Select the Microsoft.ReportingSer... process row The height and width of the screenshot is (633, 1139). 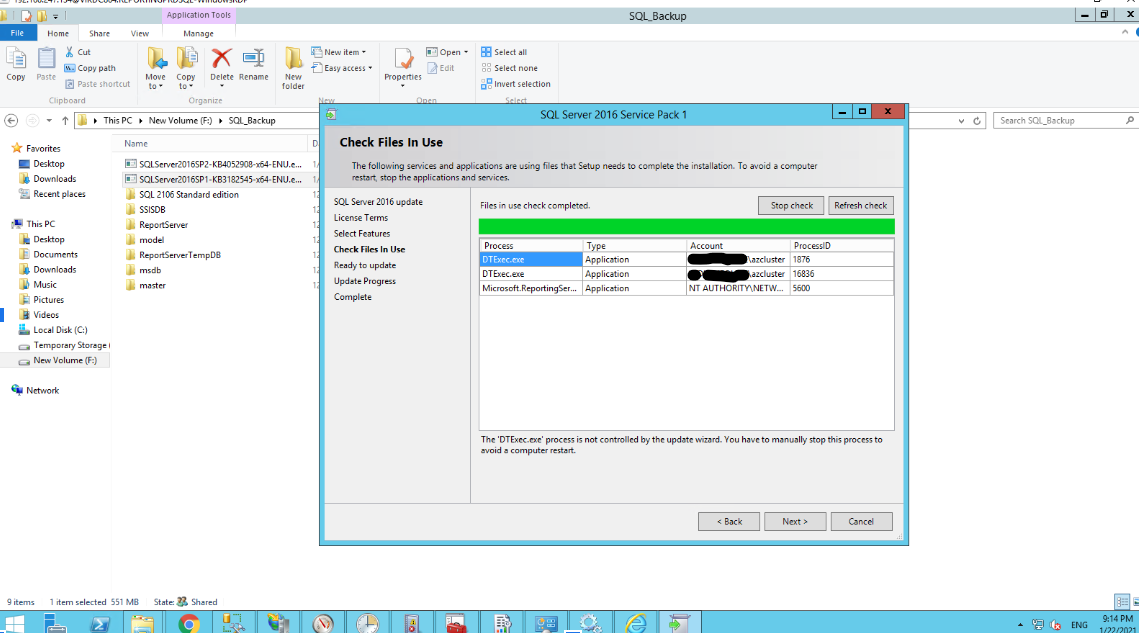point(686,289)
